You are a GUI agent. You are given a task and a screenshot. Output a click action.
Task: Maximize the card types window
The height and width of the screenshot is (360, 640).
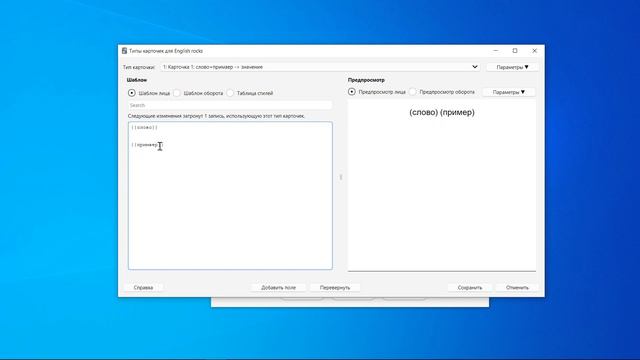(515, 51)
